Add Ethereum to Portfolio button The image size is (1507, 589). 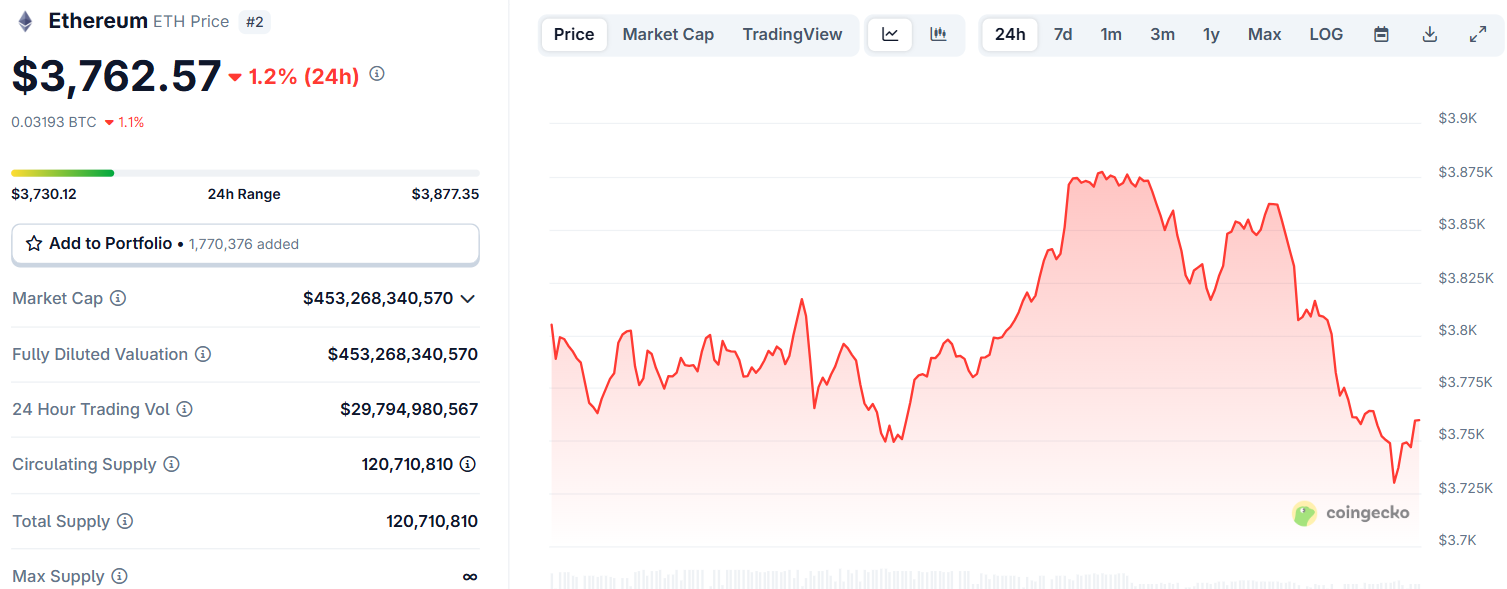(245, 244)
